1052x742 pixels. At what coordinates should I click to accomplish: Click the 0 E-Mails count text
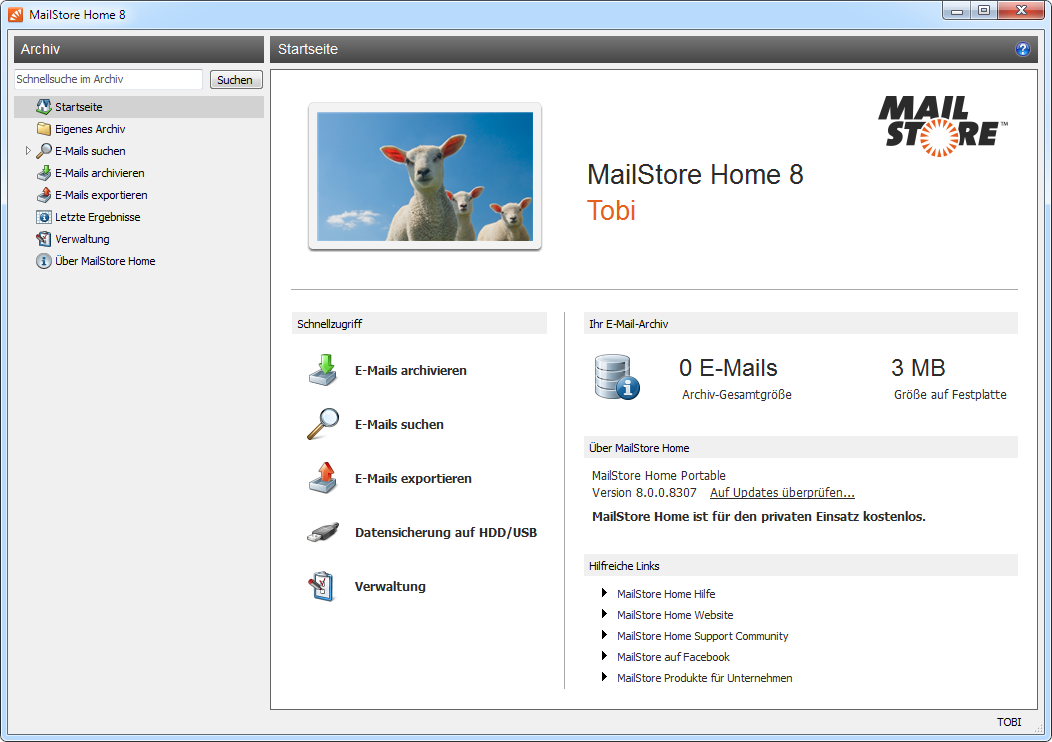click(x=728, y=368)
